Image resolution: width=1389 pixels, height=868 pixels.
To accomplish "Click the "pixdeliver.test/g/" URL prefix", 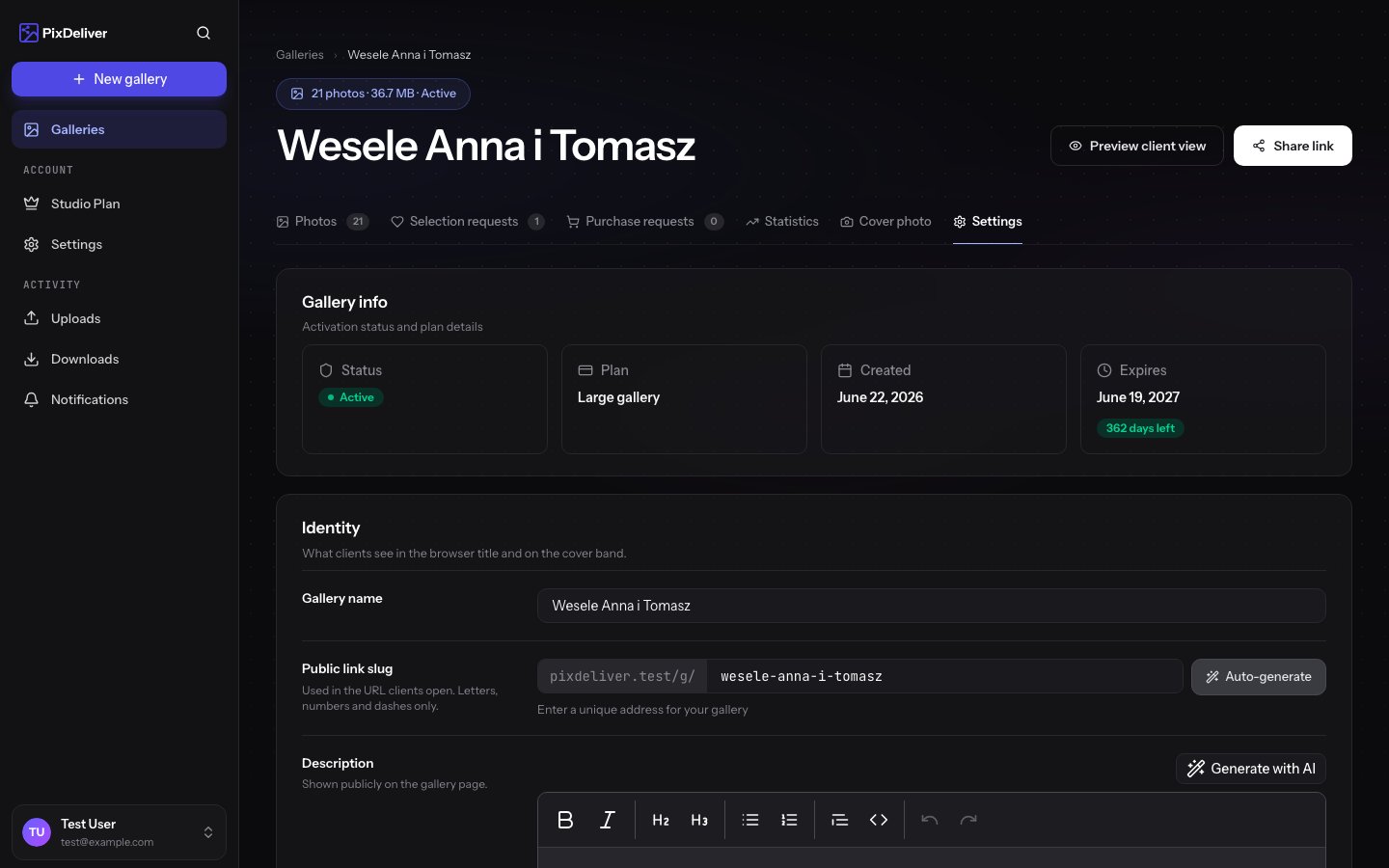I will (622, 677).
